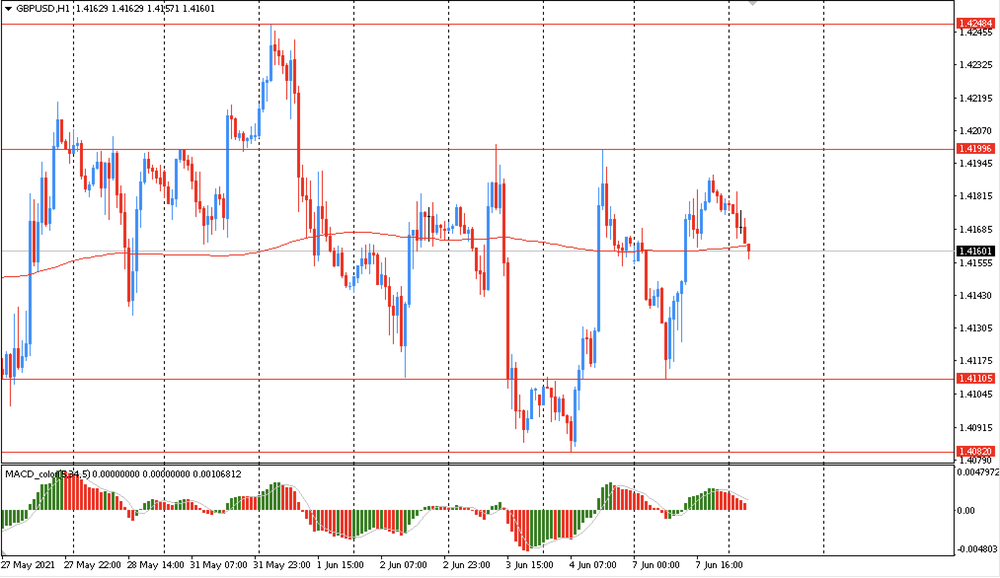Click the 1.41305 price scale value
This screenshot has width=1000, height=578.
coord(974,328)
